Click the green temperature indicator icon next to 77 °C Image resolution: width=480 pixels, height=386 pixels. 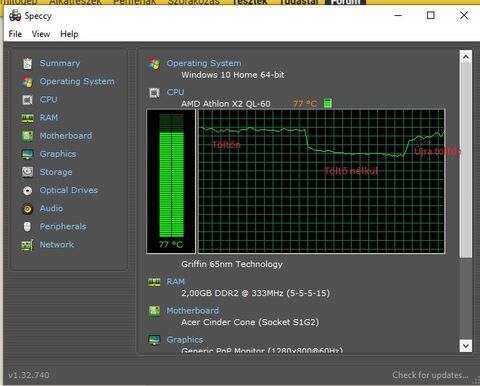328,103
